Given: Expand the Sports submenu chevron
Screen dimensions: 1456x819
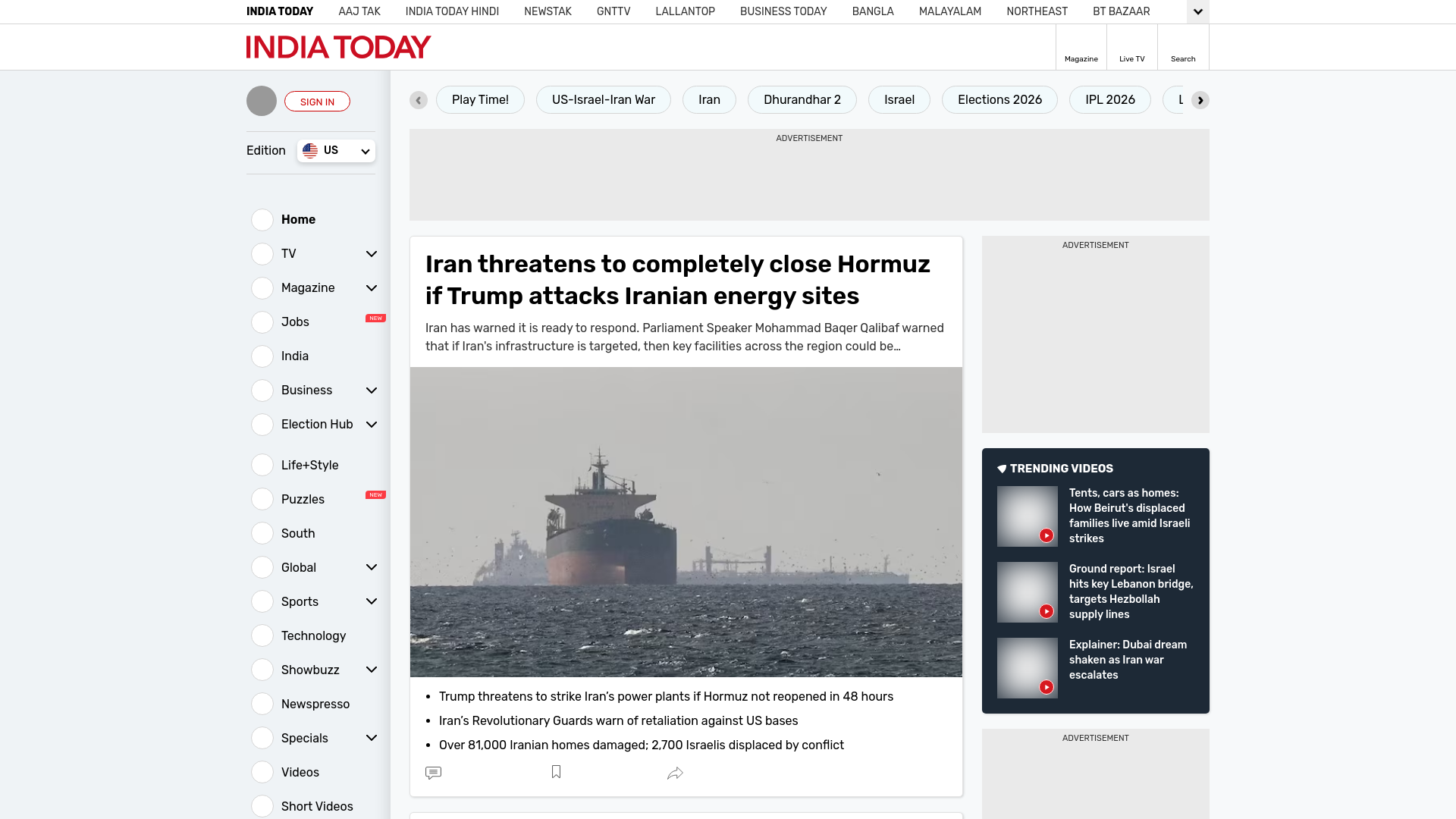Looking at the screenshot, I should click(372, 601).
